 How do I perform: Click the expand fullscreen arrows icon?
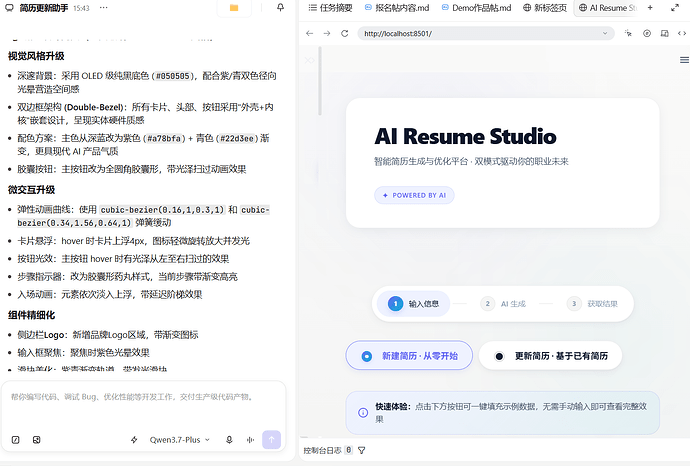point(675,8)
